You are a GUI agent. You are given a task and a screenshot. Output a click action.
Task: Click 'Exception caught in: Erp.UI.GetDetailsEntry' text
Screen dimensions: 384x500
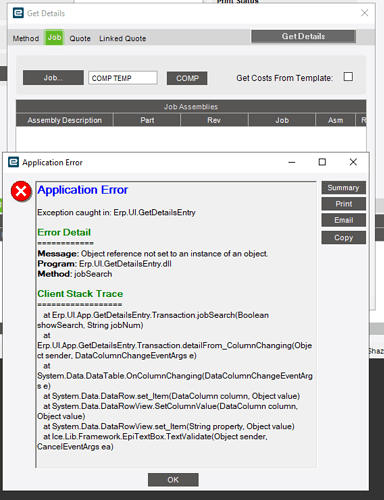(x=116, y=213)
